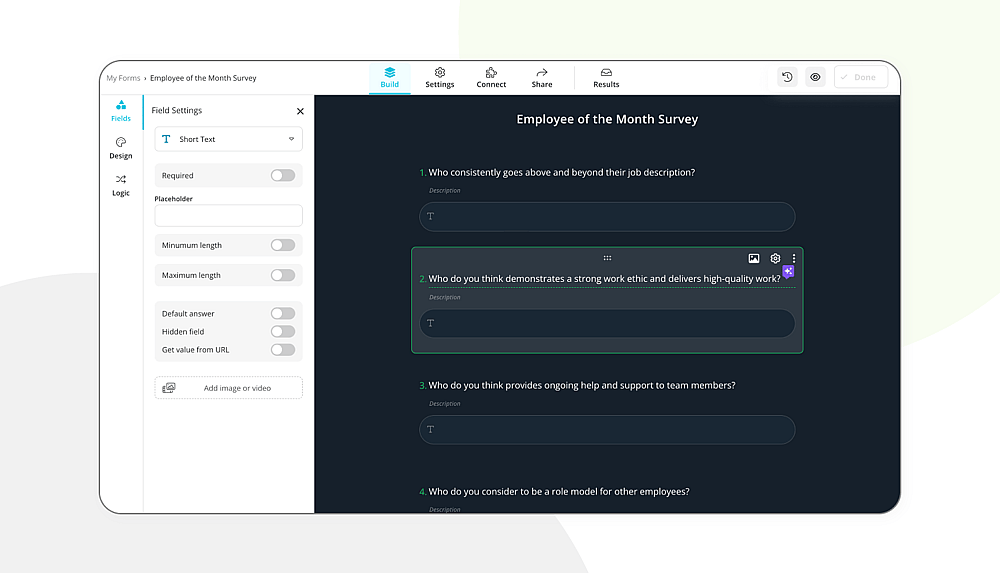Click question 1 answer text field
The width and height of the screenshot is (1000, 573).
pos(607,216)
